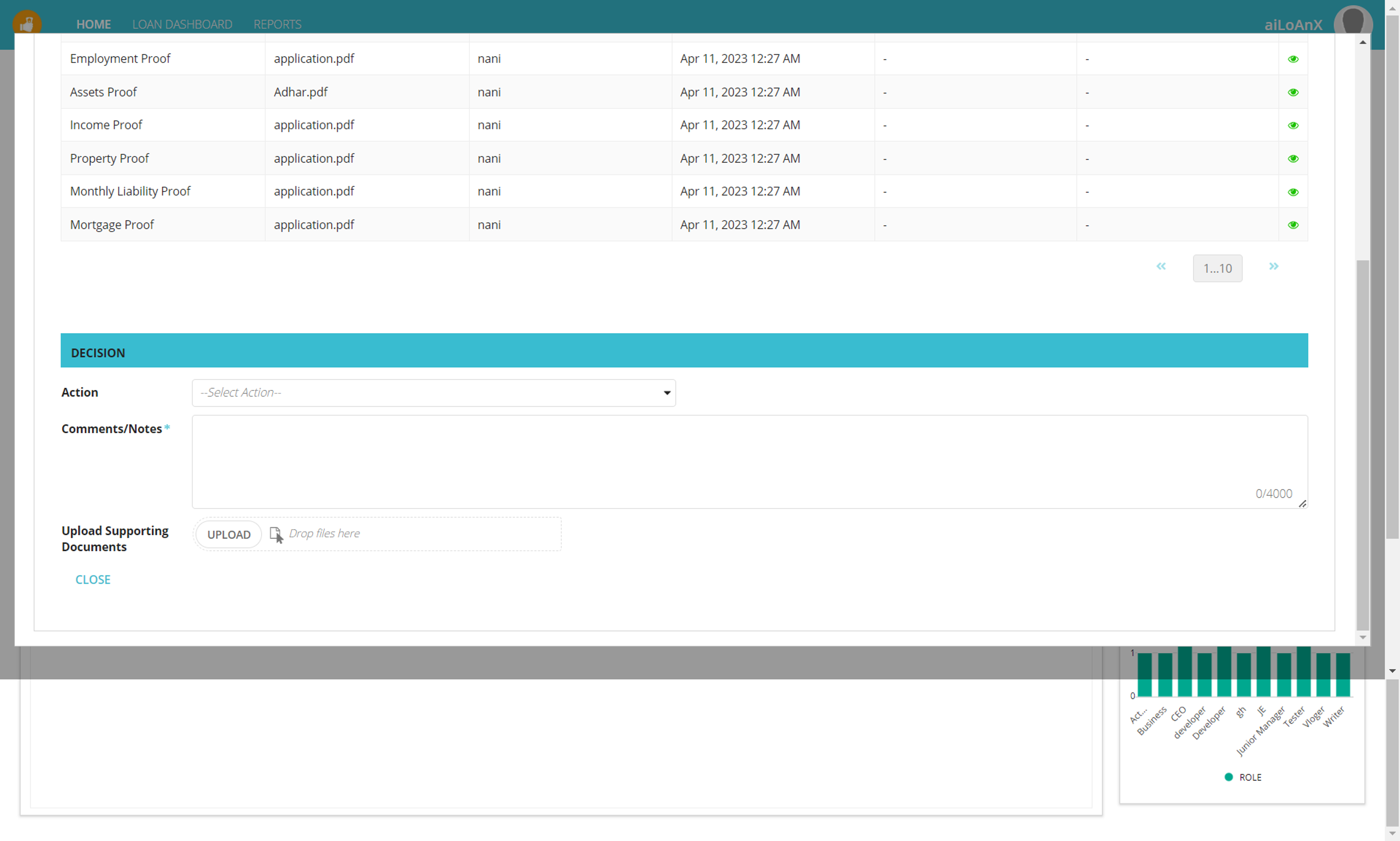Viewport: 1400px width, 841px height.
Task: Click the DECISION section header
Action: click(x=684, y=350)
